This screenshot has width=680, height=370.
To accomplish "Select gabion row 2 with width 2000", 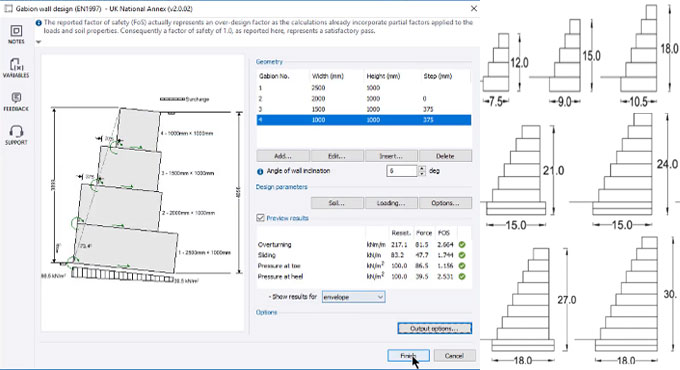I will [x=364, y=99].
